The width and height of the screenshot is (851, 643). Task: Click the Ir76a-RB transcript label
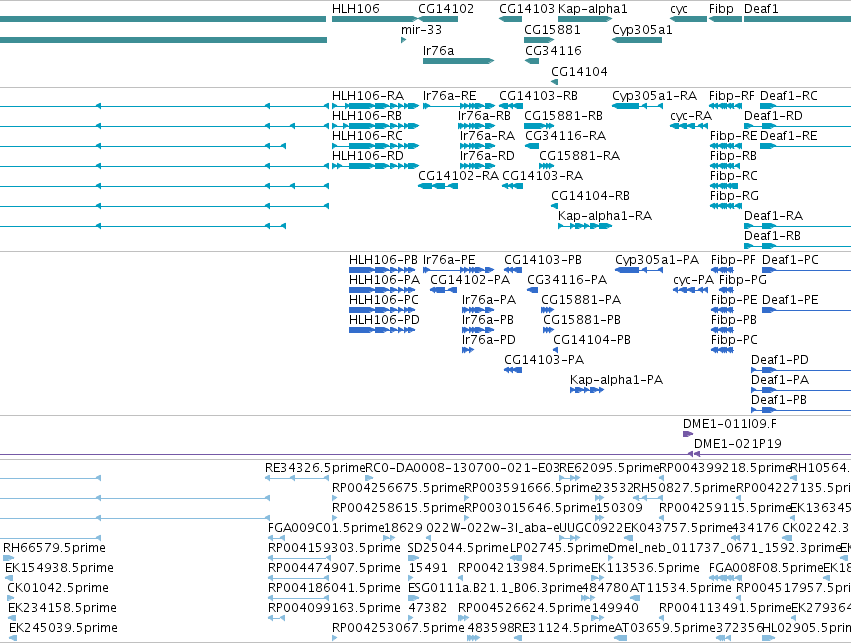(484, 116)
